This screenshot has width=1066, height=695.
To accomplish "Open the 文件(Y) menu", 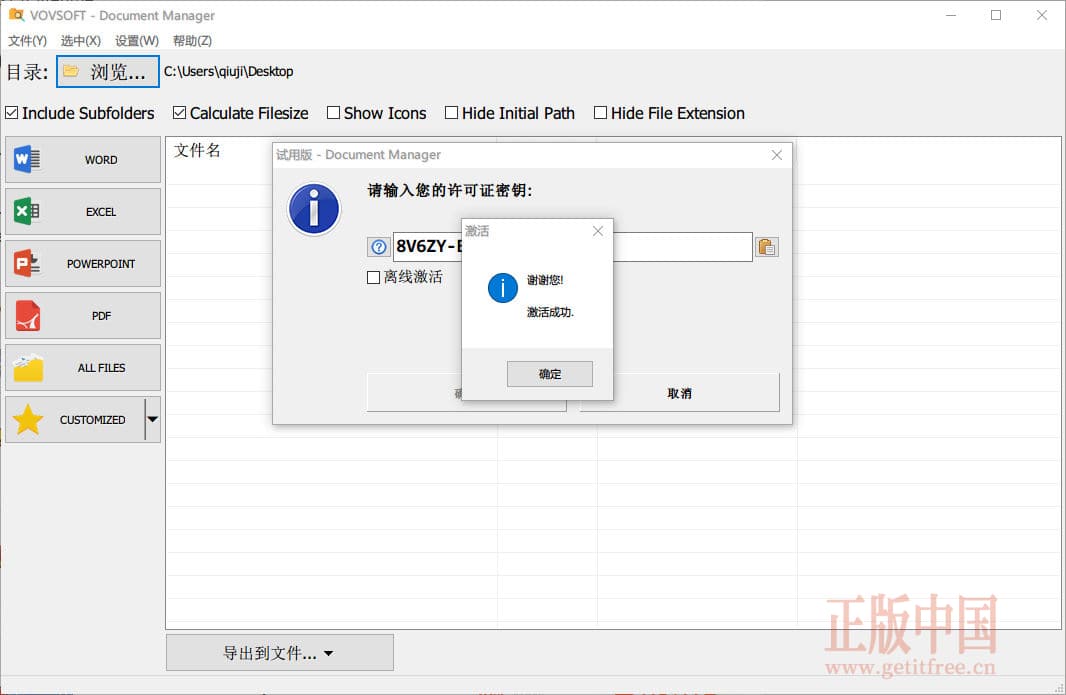I will coord(27,41).
